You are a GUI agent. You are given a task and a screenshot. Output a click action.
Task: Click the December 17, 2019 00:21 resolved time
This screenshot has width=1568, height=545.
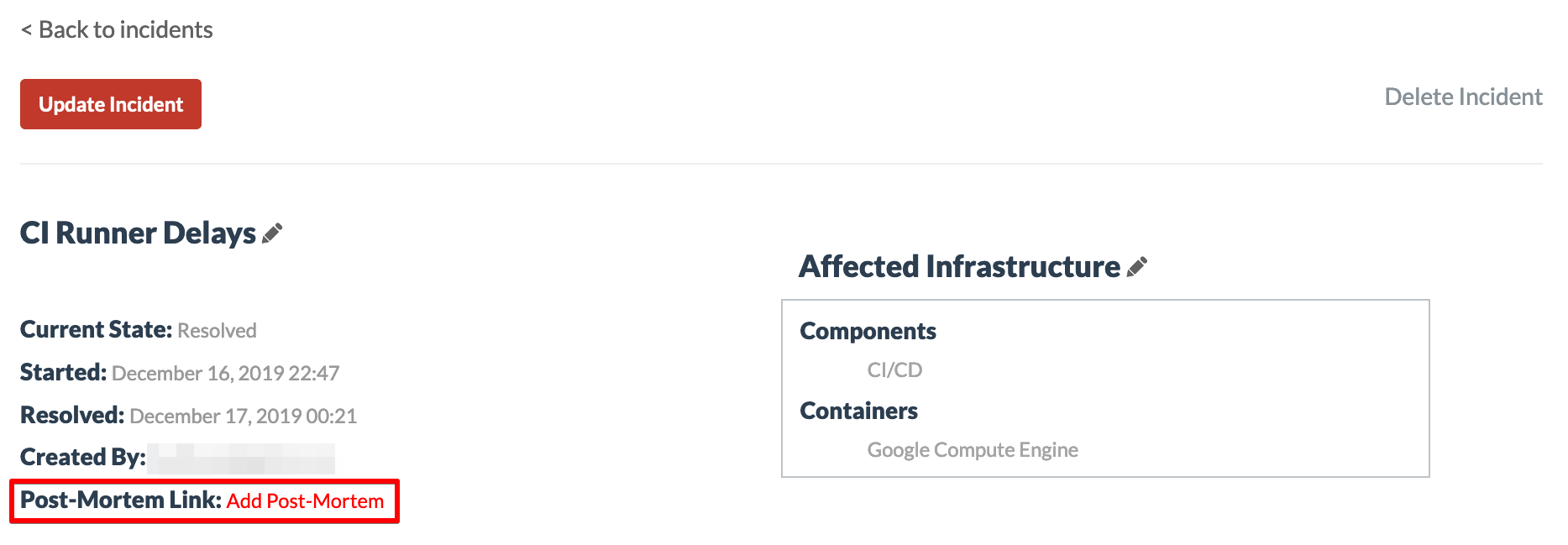[x=243, y=417]
